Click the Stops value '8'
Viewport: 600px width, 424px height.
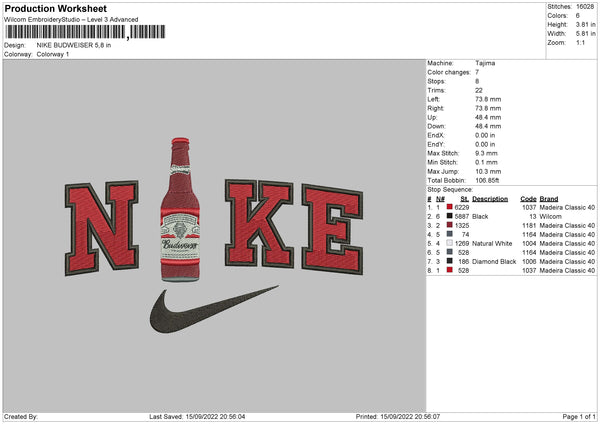(477, 81)
